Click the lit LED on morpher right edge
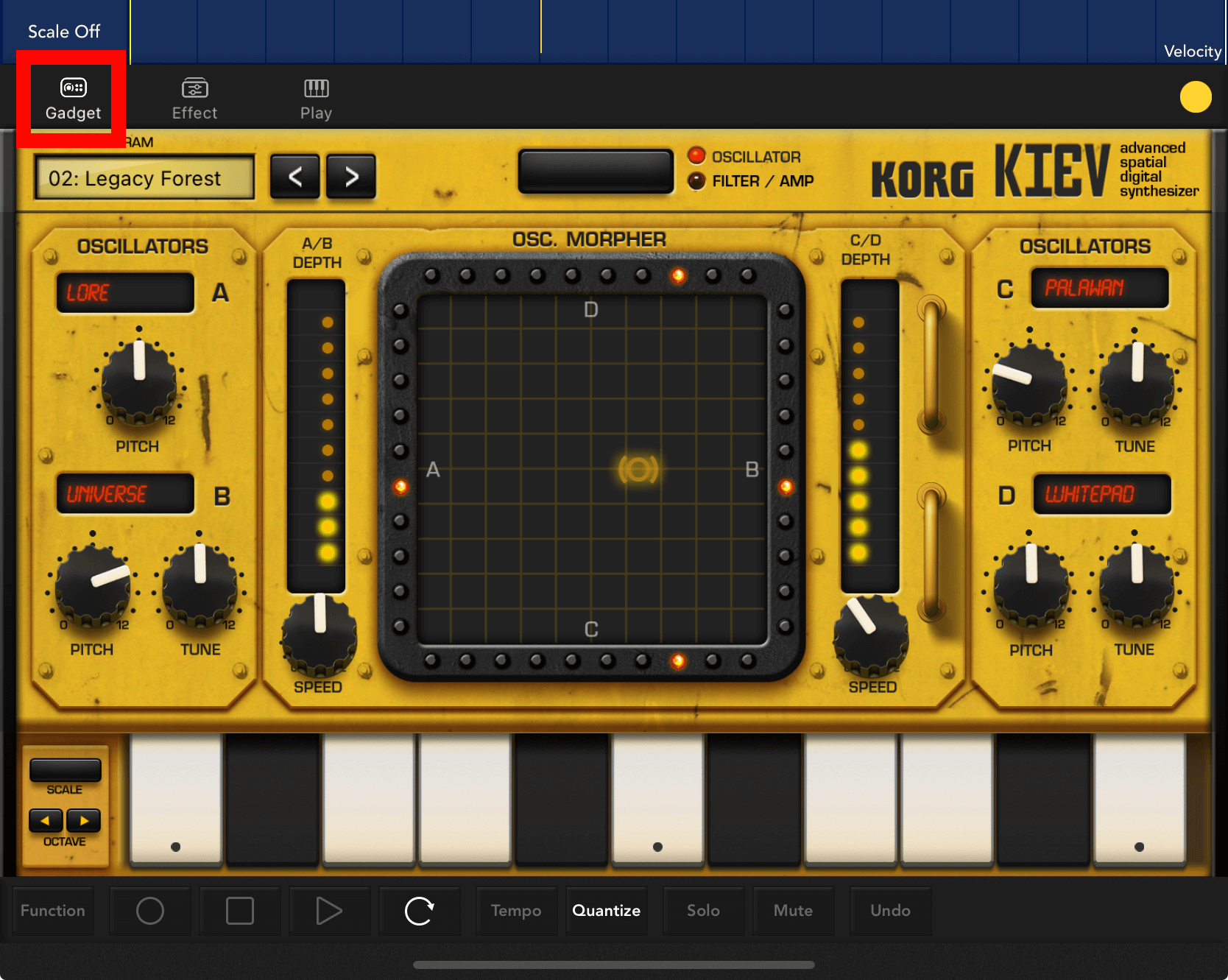Image resolution: width=1228 pixels, height=980 pixels. tap(786, 487)
